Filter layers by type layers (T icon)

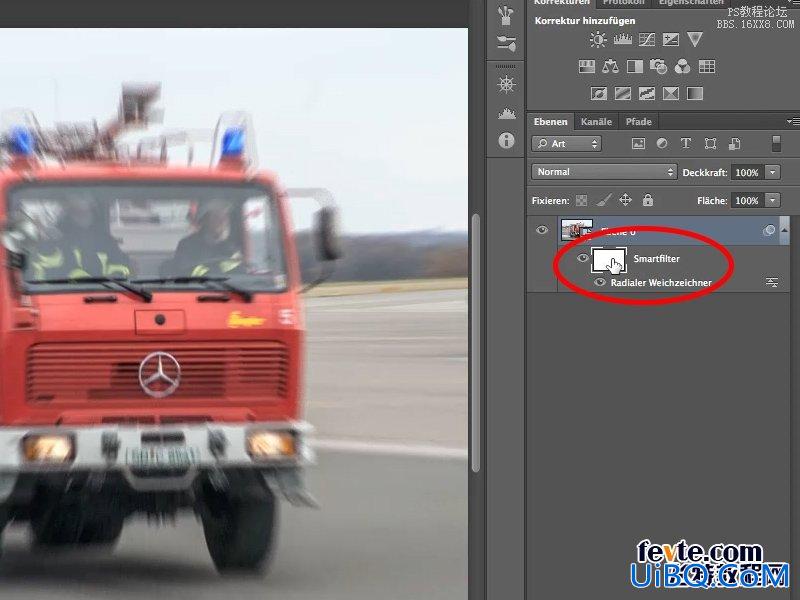(x=686, y=143)
